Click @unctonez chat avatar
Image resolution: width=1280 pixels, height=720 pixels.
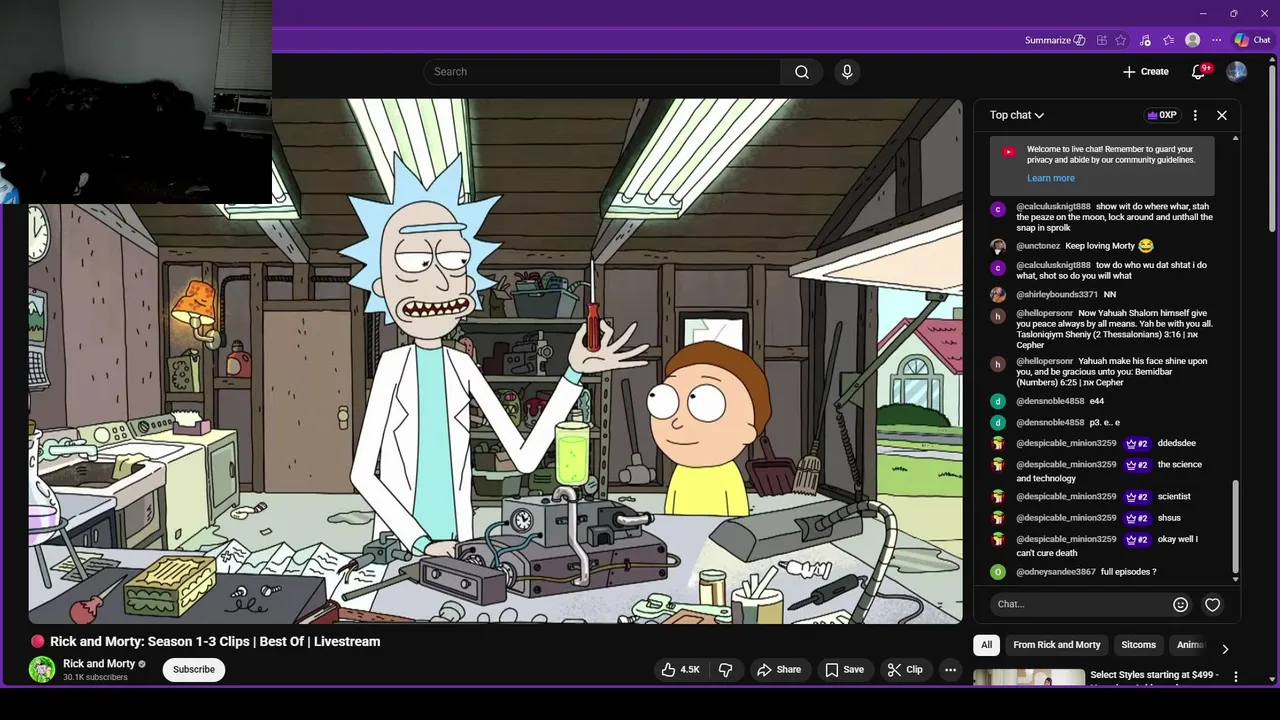998,246
